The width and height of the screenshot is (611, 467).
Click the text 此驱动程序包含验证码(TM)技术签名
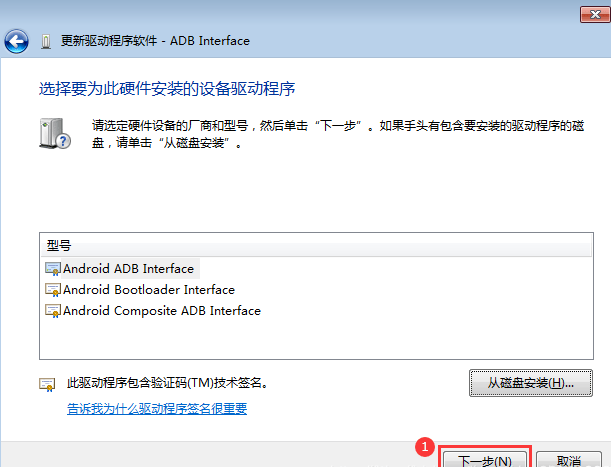(x=168, y=383)
